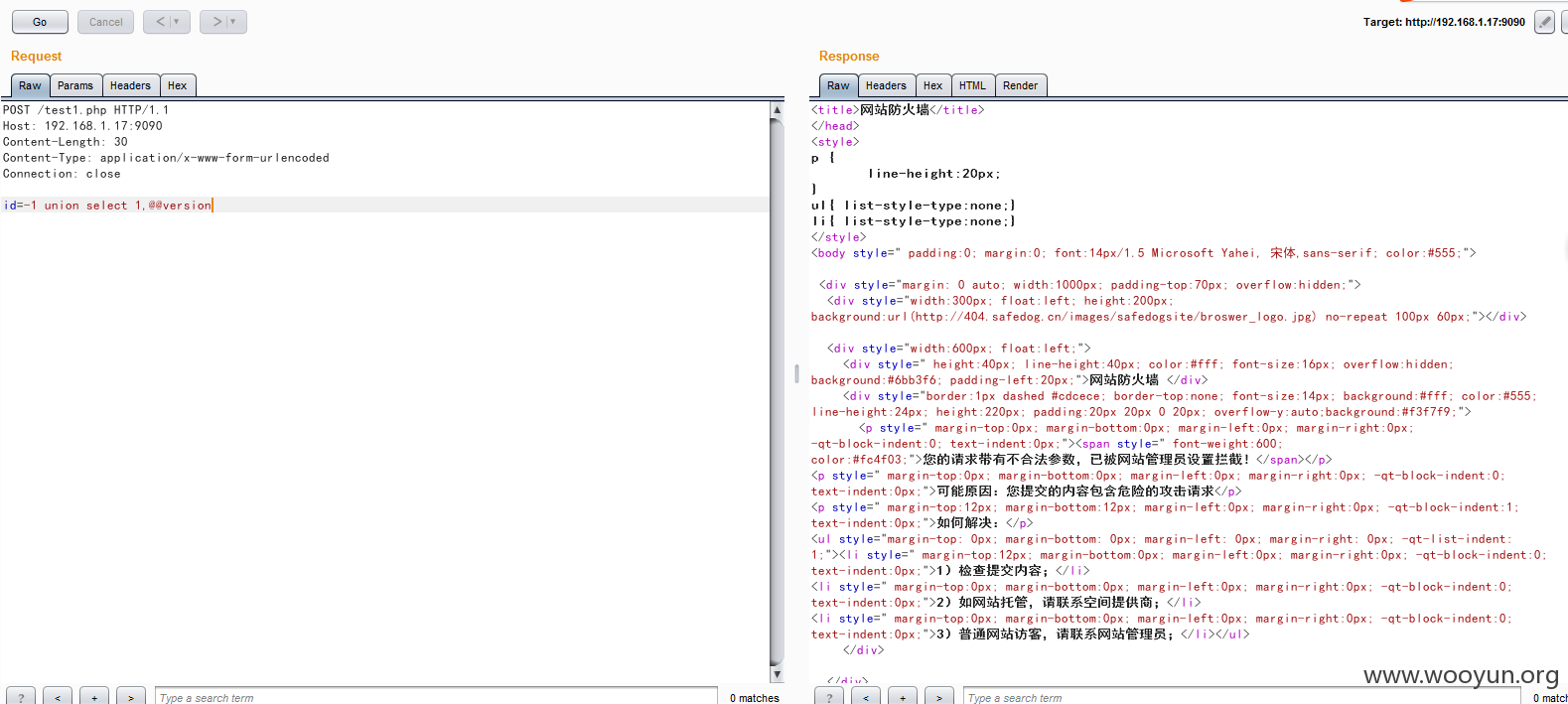Click the Host: 192.168.1.17:9090 header line
Viewport: 1568px width, 704px height.
(82, 126)
